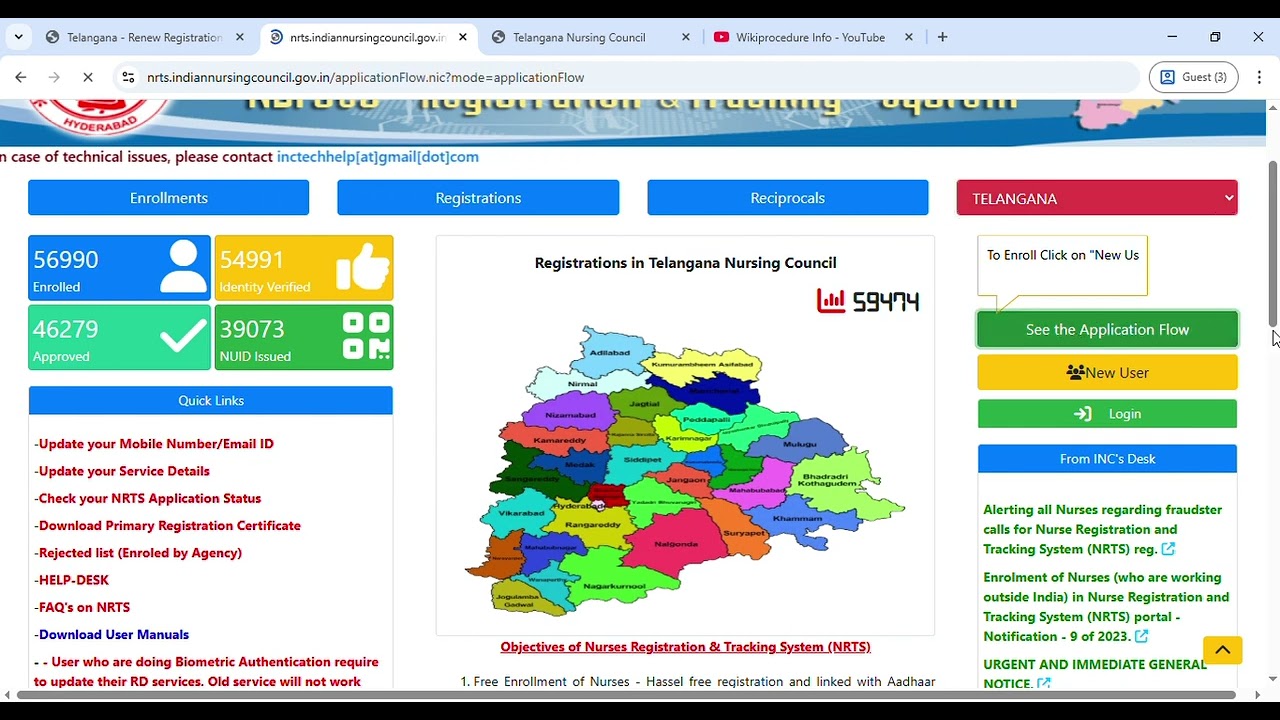Open Download User Manuals link
The image size is (1280, 720).
tap(112, 634)
